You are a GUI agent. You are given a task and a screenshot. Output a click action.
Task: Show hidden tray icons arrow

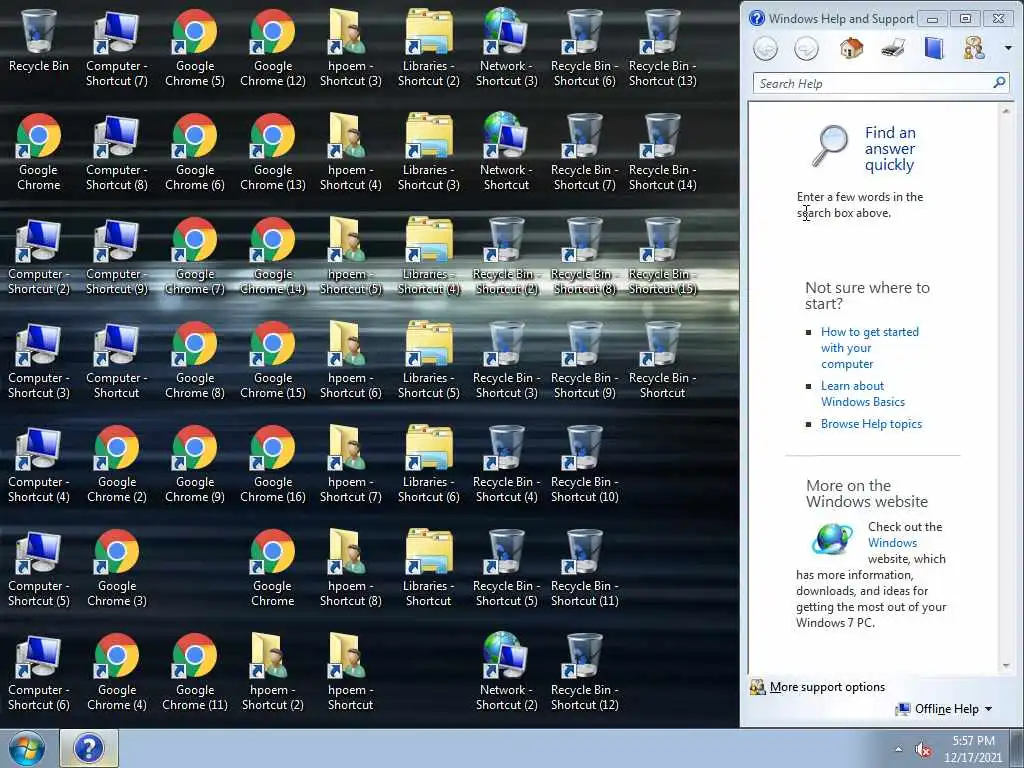899,750
